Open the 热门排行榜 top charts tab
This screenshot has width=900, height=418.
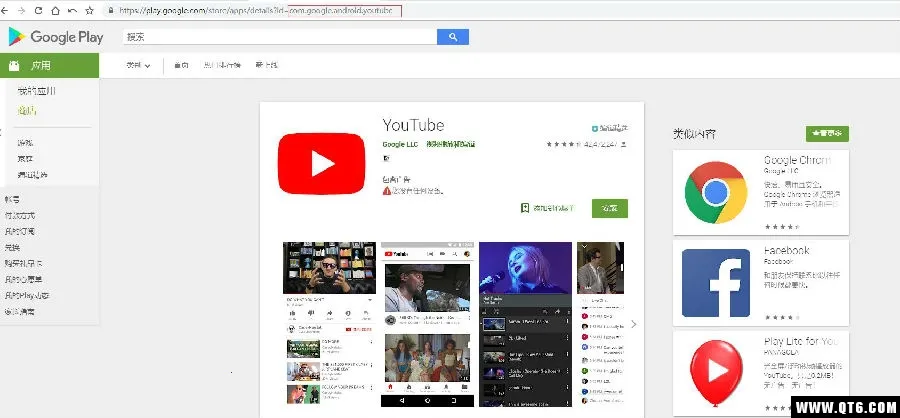pyautogui.click(x=222, y=65)
